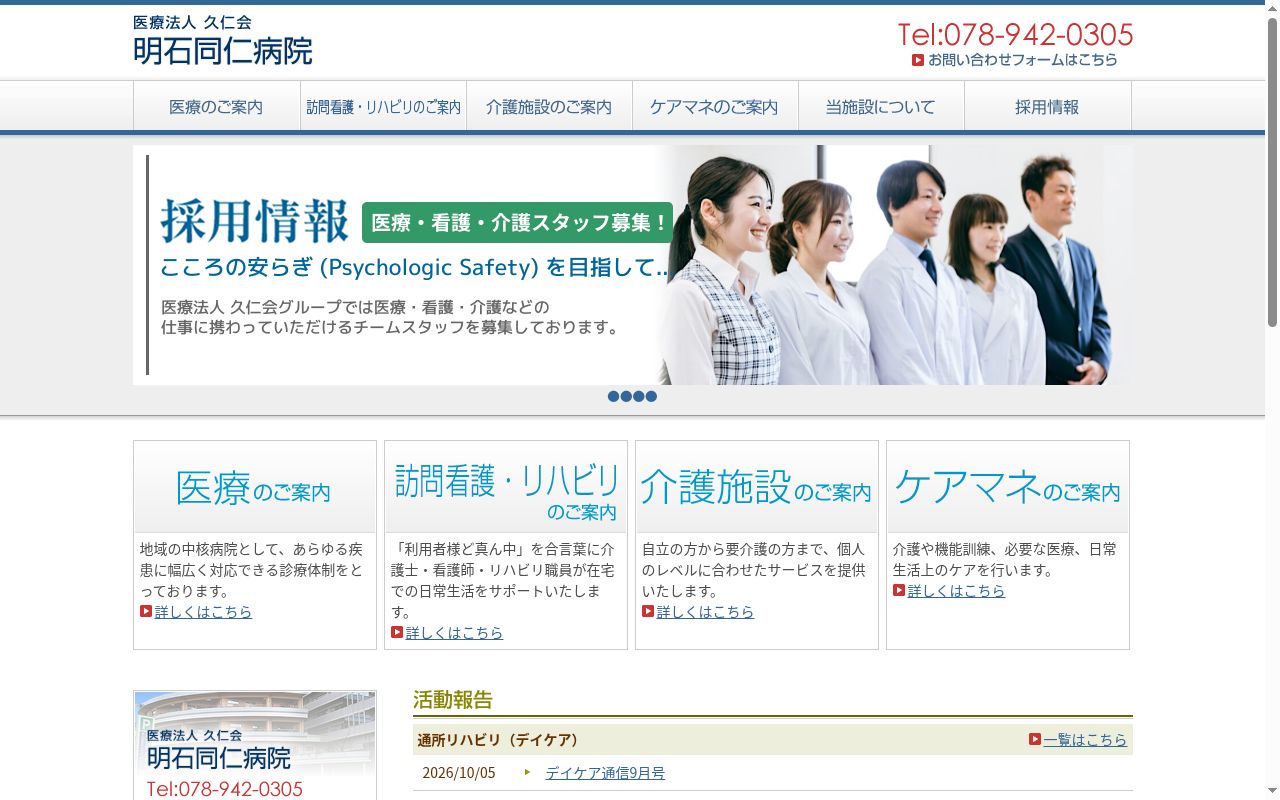Click the small arrow bullet before デイケア通信9月号
This screenshot has width=1280, height=800.
click(527, 772)
